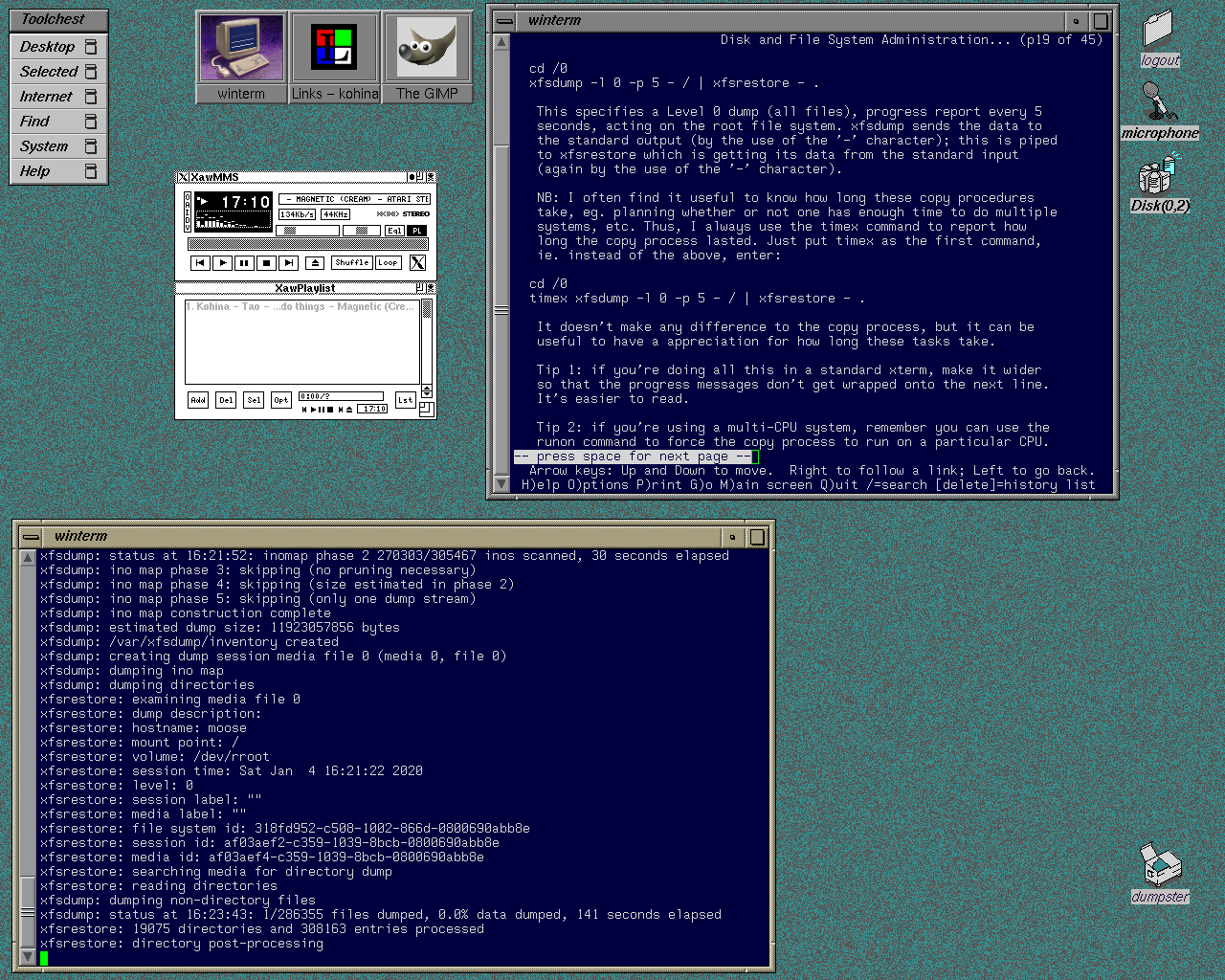Screen dimensions: 1225x980
Task: Open the minimized GIMP icon
Action: (427, 56)
